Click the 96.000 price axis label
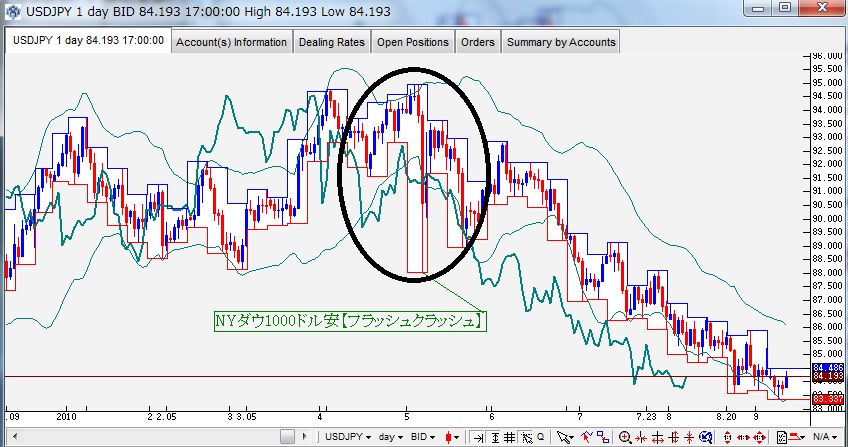Viewport: 848px width, 447px height. pos(829,56)
